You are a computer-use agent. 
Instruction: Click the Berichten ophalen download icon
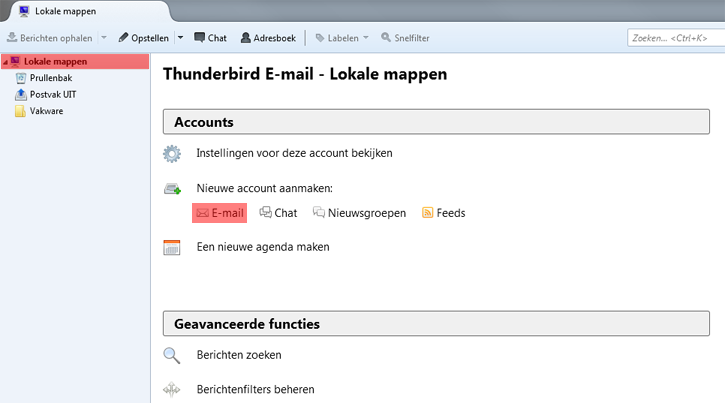(x=12, y=37)
